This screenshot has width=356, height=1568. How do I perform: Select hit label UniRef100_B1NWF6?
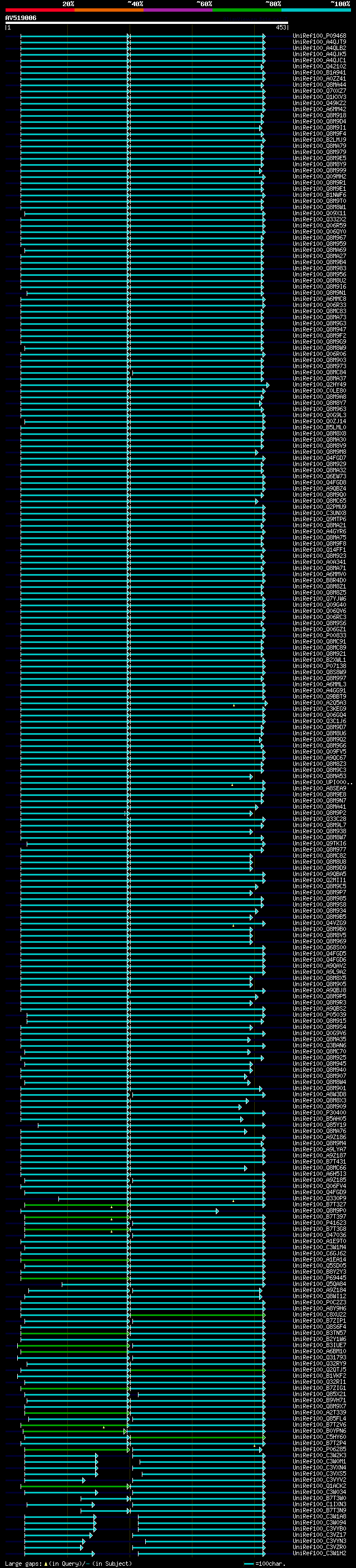coord(319,195)
